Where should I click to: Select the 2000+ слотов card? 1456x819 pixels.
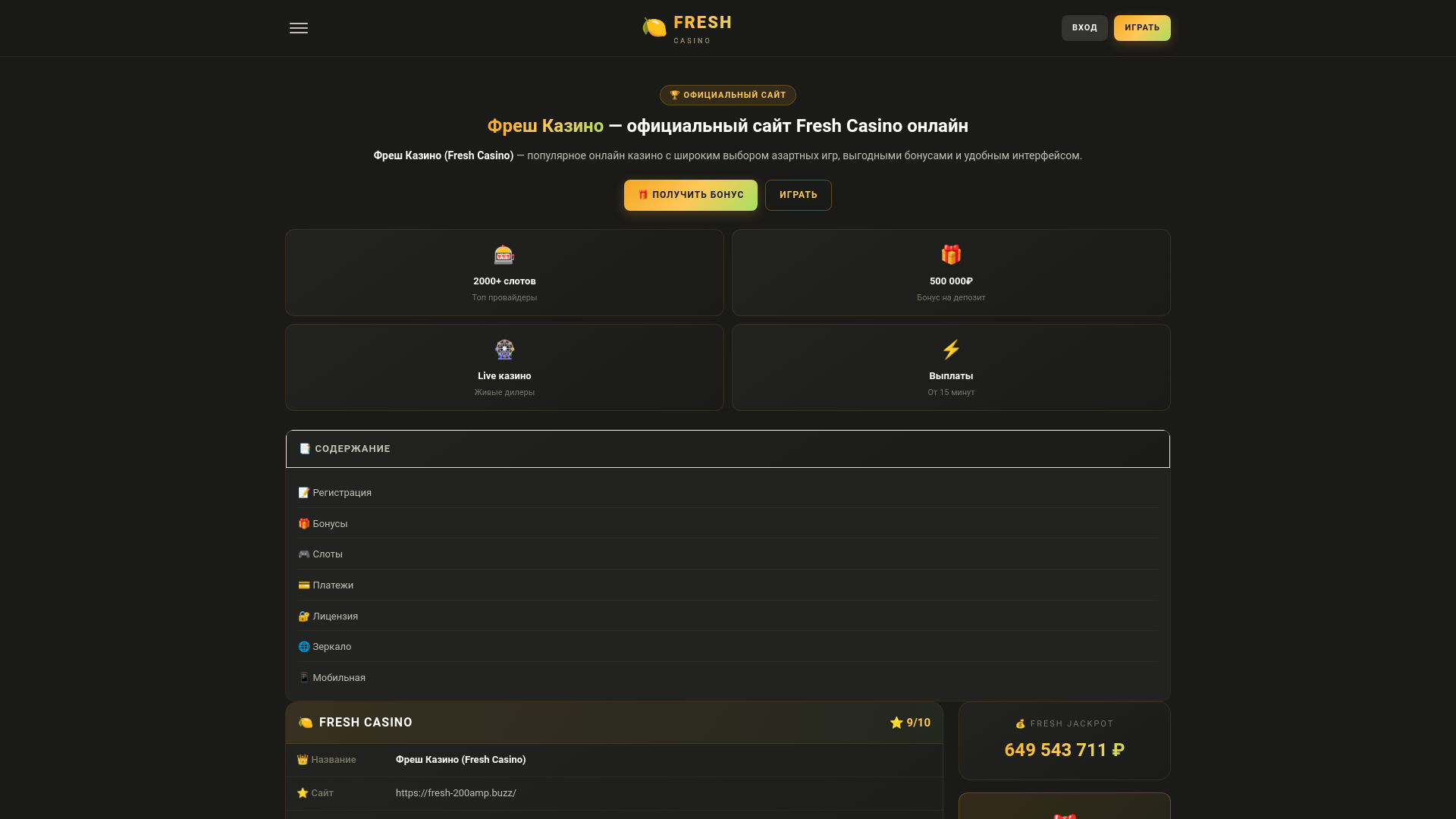(x=504, y=273)
